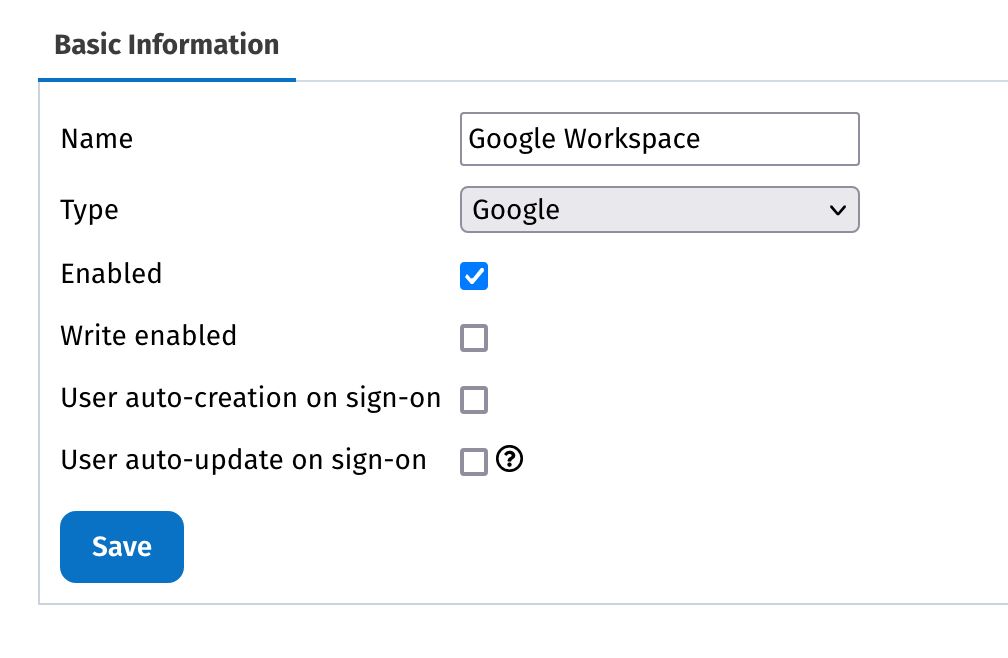Click the Write enabled label
This screenshot has width=1008, height=658.
148,335
